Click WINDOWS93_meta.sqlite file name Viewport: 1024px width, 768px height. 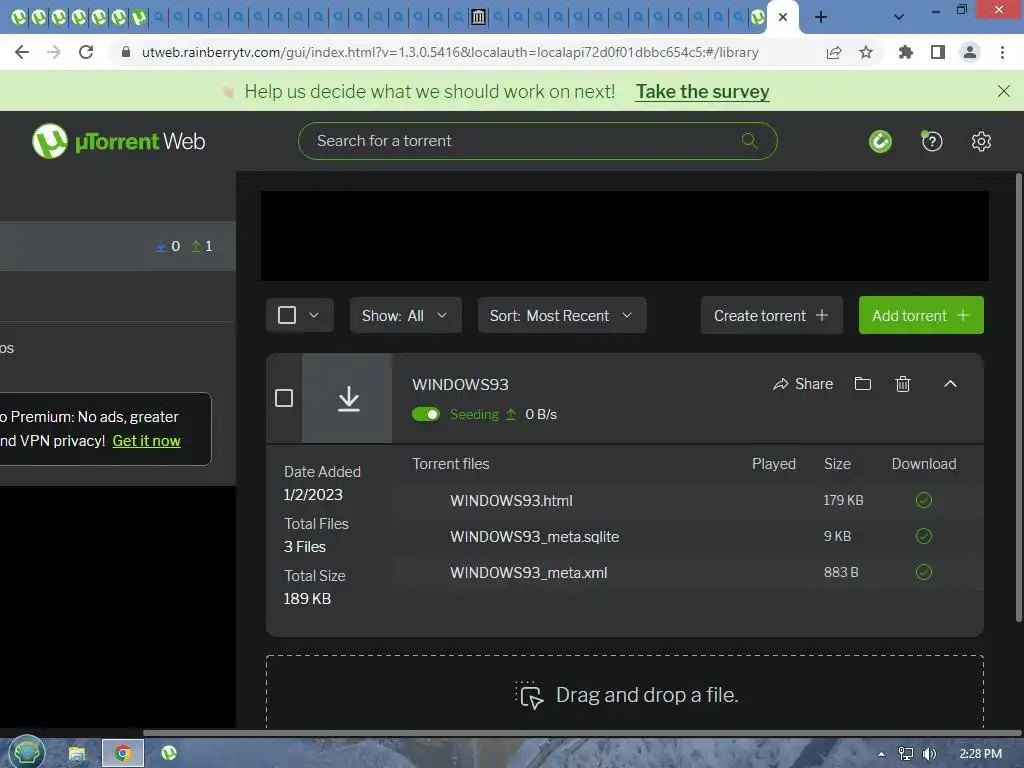click(534, 536)
